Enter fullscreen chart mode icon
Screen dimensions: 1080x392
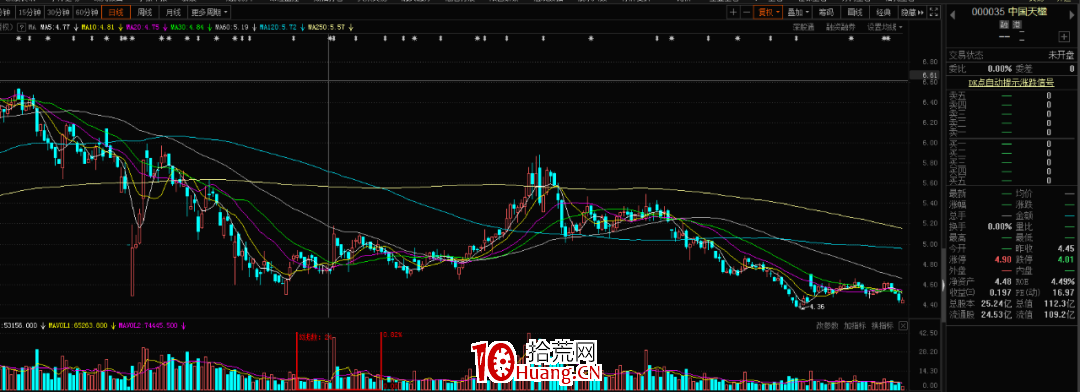(933, 12)
